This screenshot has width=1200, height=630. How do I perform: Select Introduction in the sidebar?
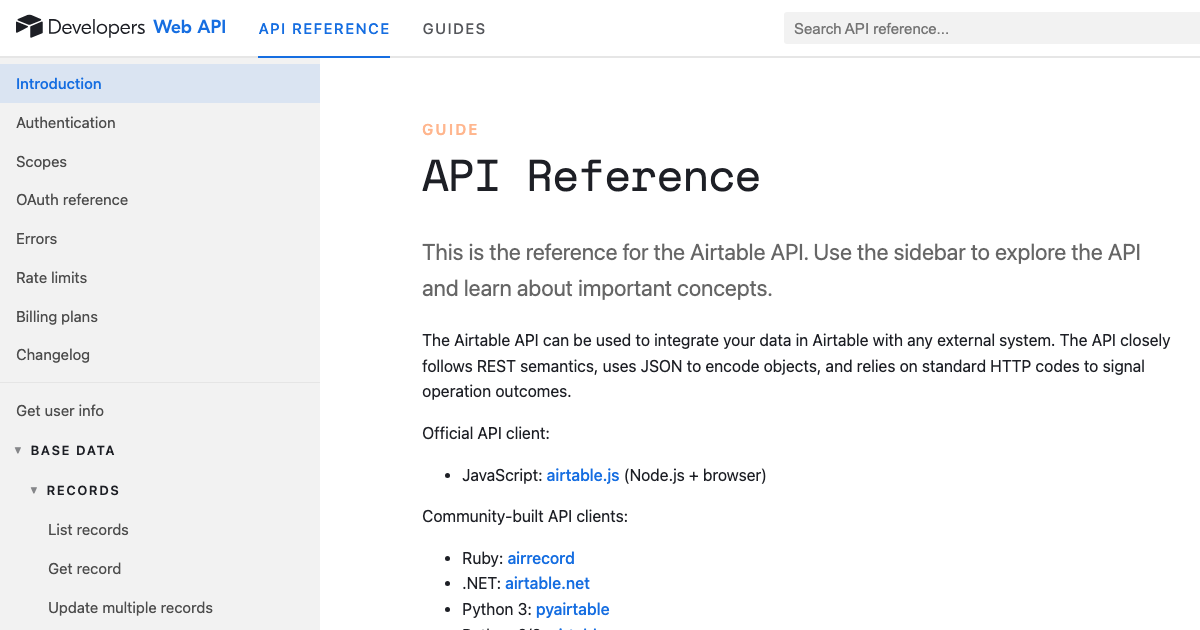[58, 83]
